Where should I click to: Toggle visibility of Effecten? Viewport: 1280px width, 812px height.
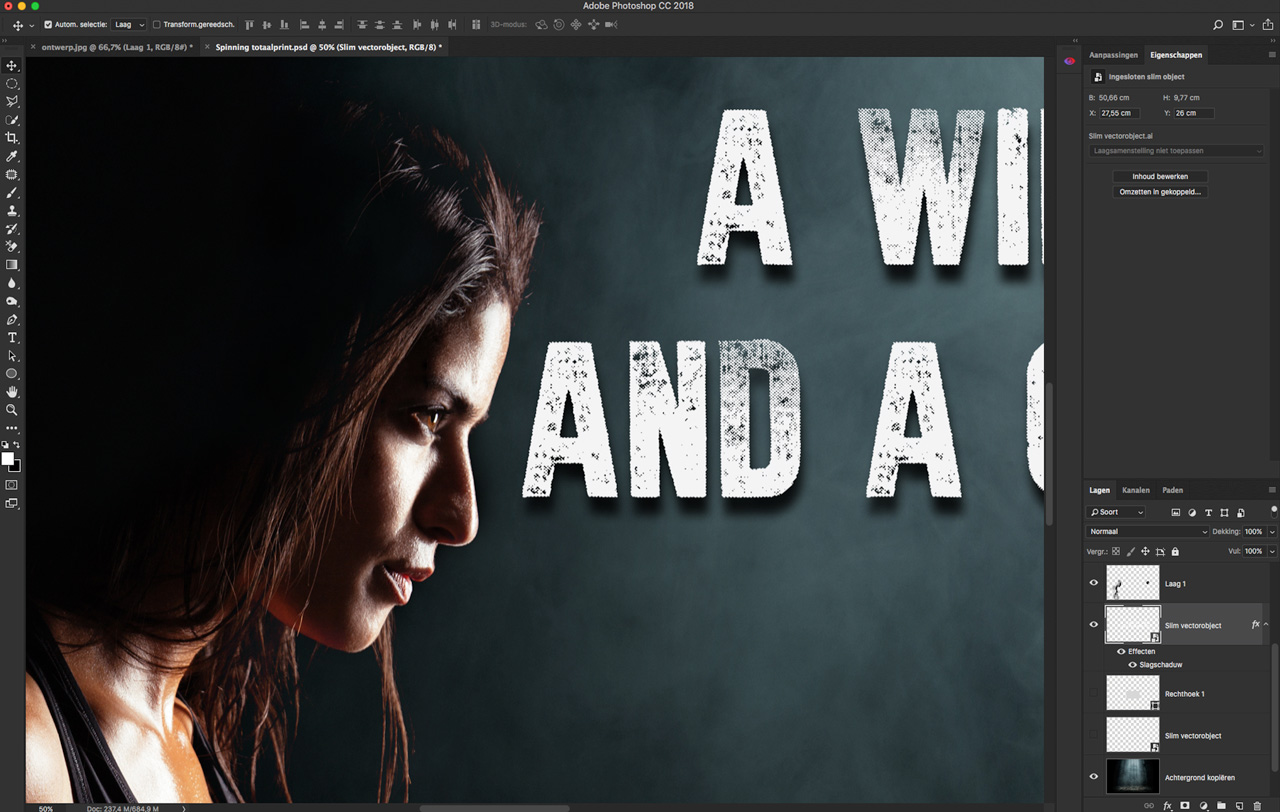(1121, 651)
